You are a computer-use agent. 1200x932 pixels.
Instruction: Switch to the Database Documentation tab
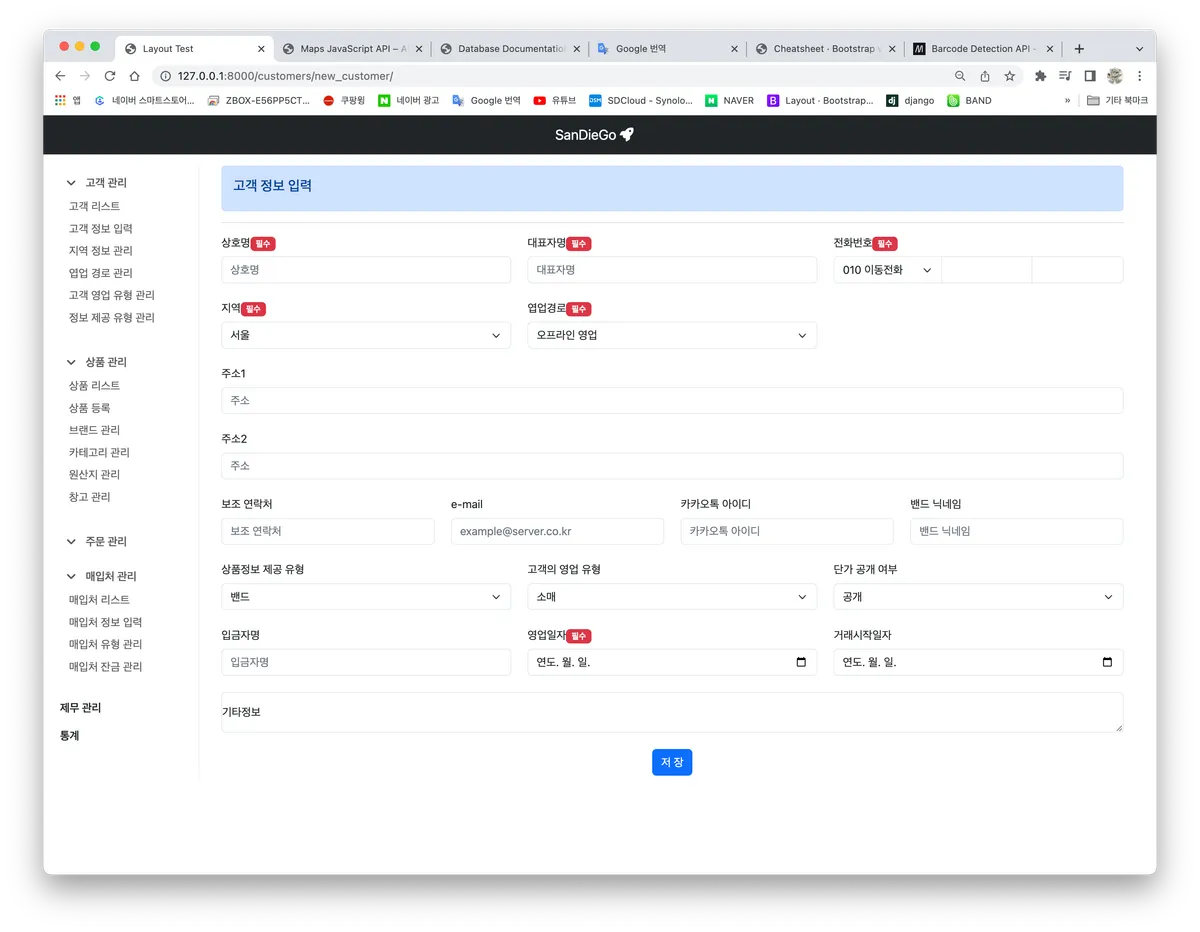pos(508,48)
